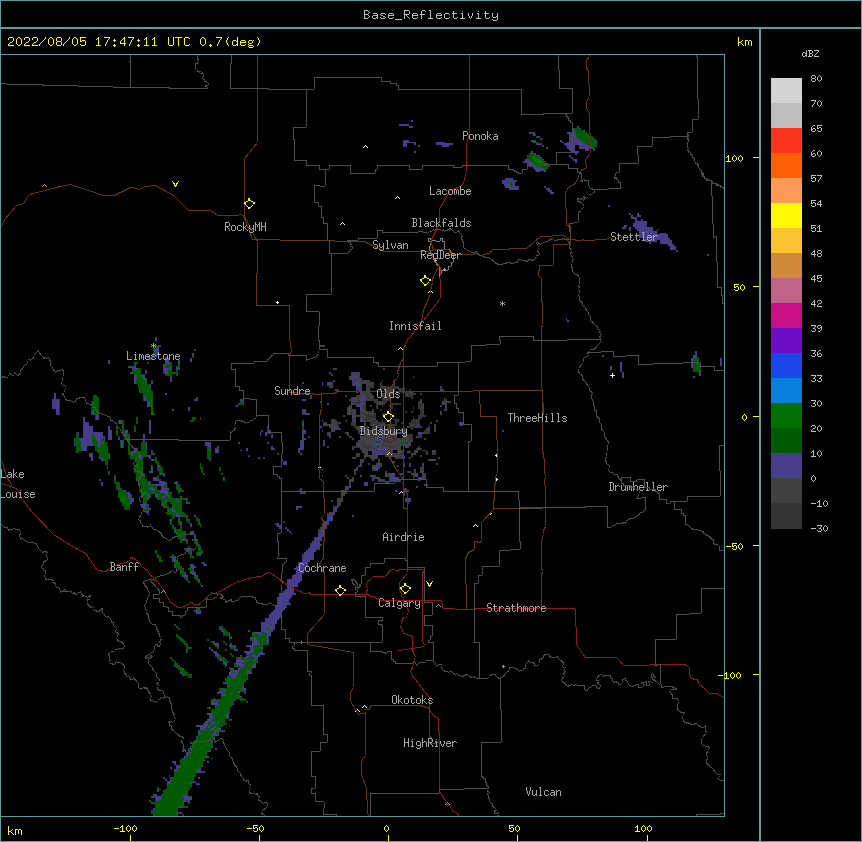This screenshot has height=842, width=862.
Task: Select the Ponoka city label
Action: (x=480, y=136)
